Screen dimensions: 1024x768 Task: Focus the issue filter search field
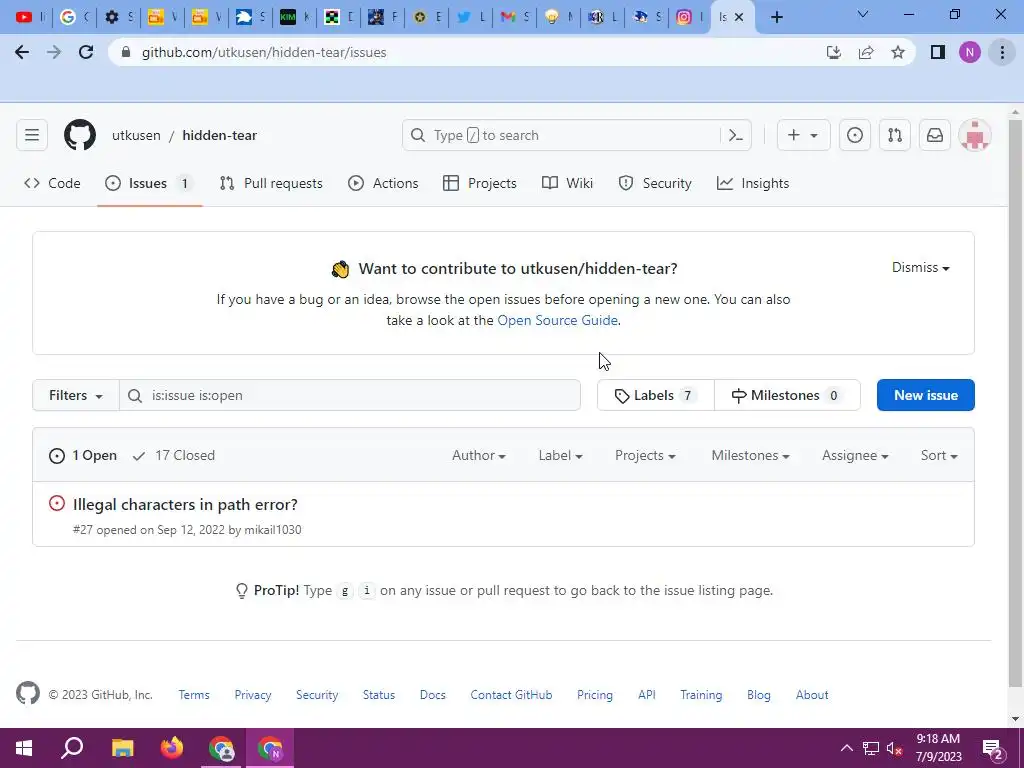click(x=350, y=395)
